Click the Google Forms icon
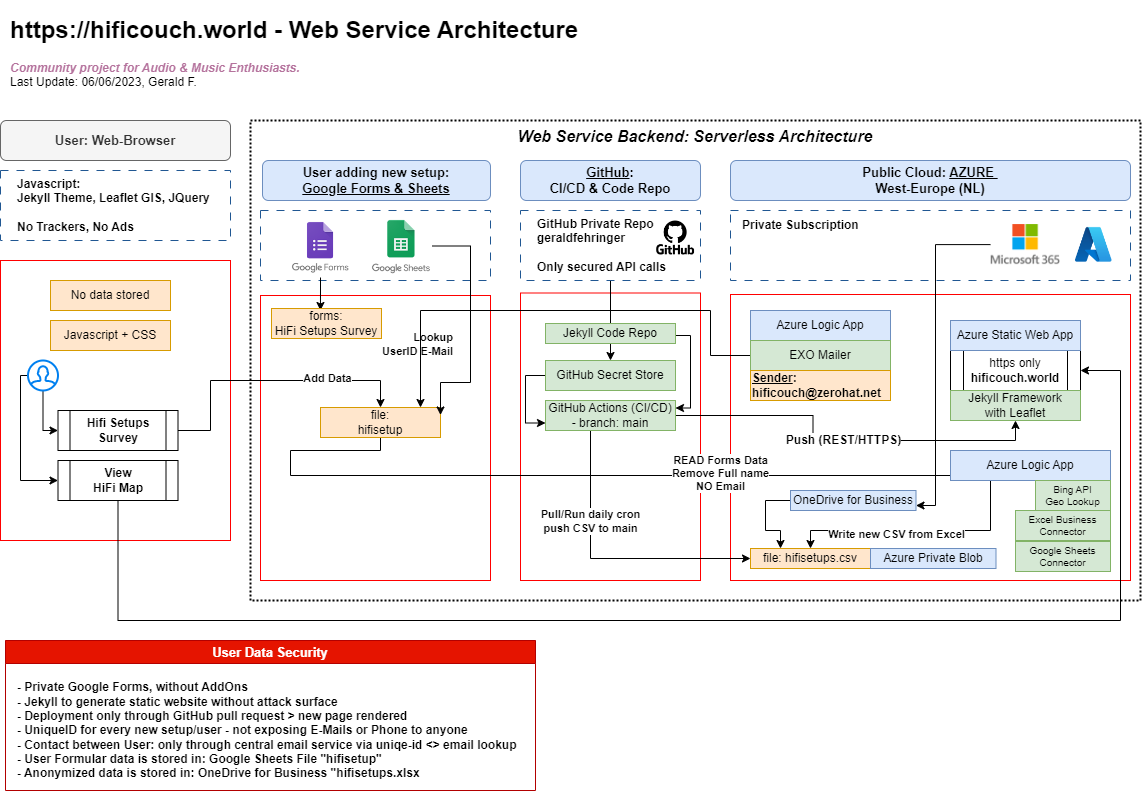 pyautogui.click(x=320, y=241)
